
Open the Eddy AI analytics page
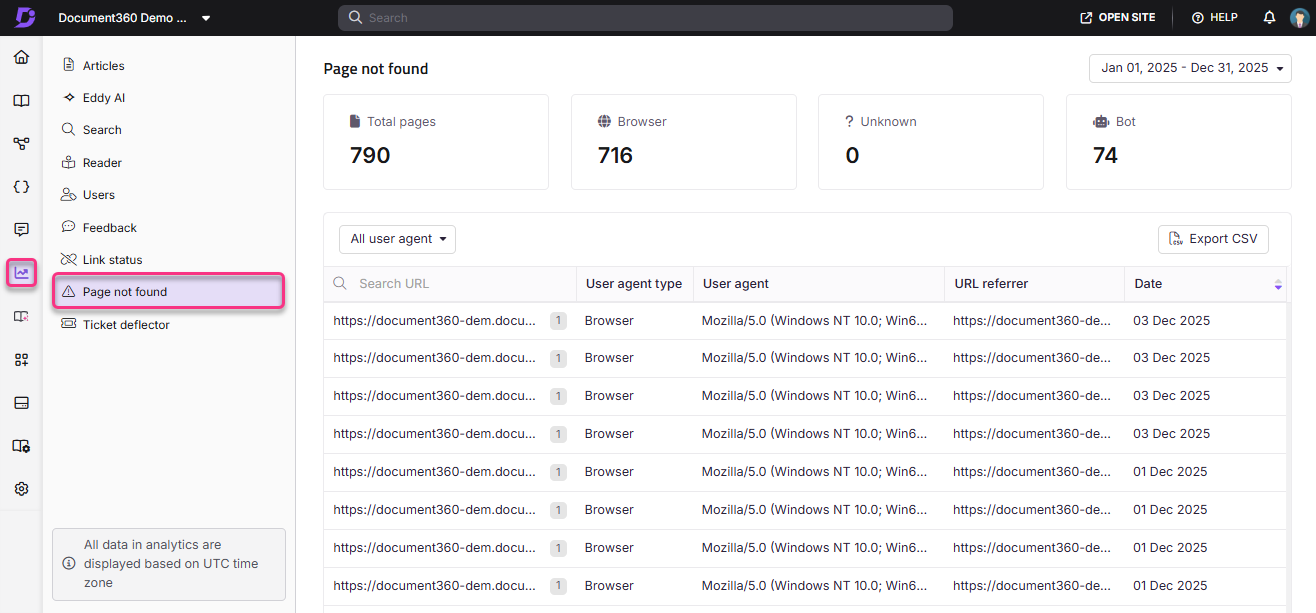tap(103, 98)
